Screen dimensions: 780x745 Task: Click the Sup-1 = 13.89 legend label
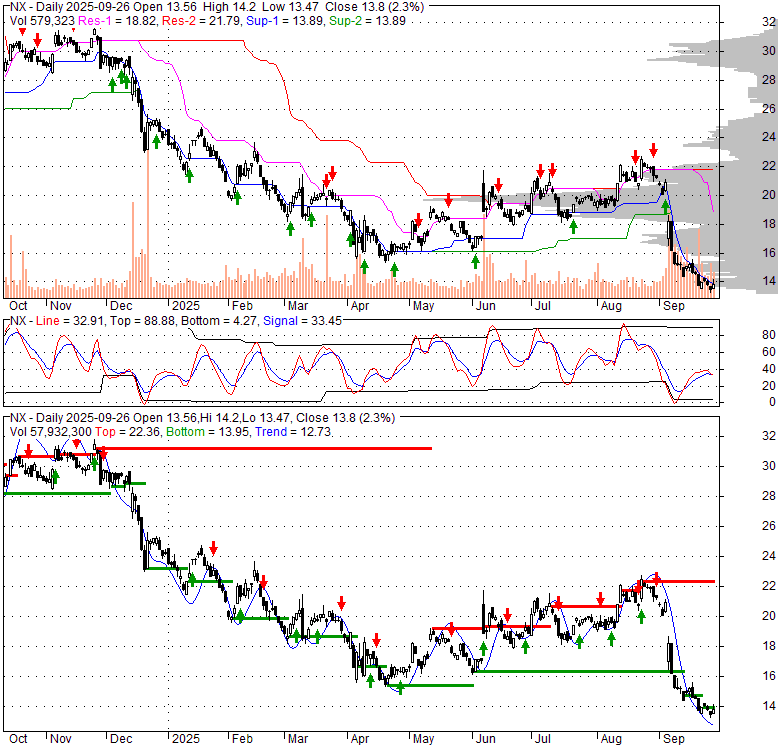285,21
